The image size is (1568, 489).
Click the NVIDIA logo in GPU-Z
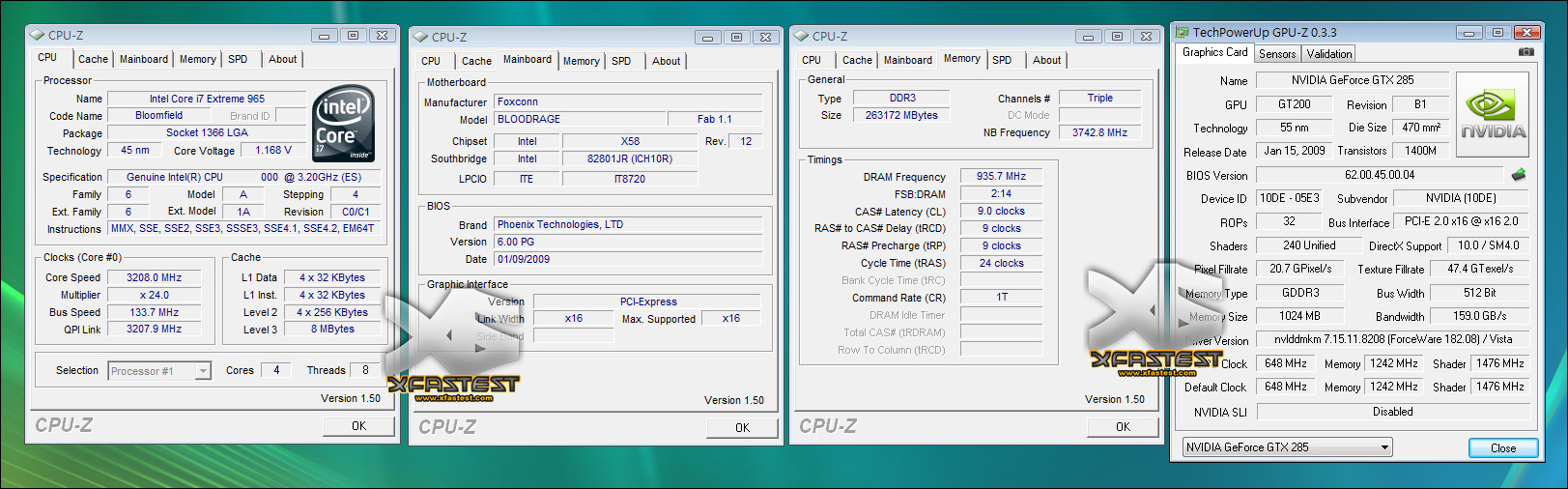(x=1493, y=115)
